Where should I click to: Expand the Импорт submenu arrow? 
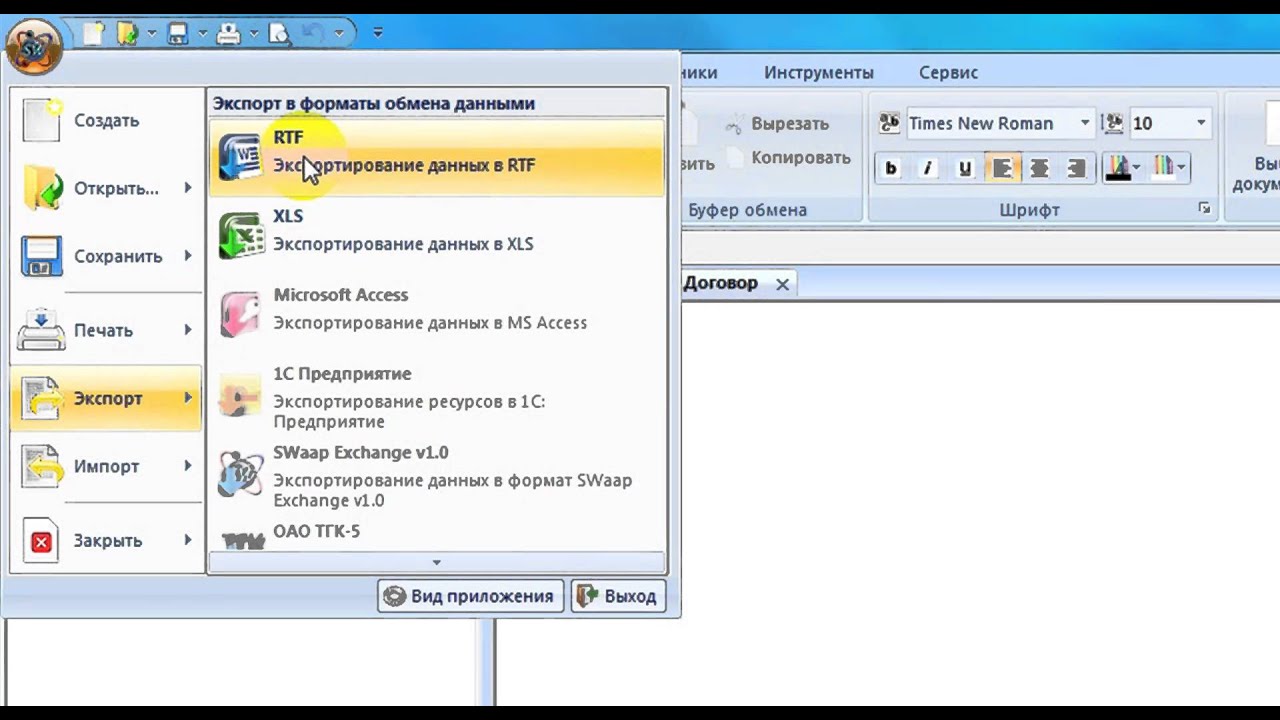point(188,466)
